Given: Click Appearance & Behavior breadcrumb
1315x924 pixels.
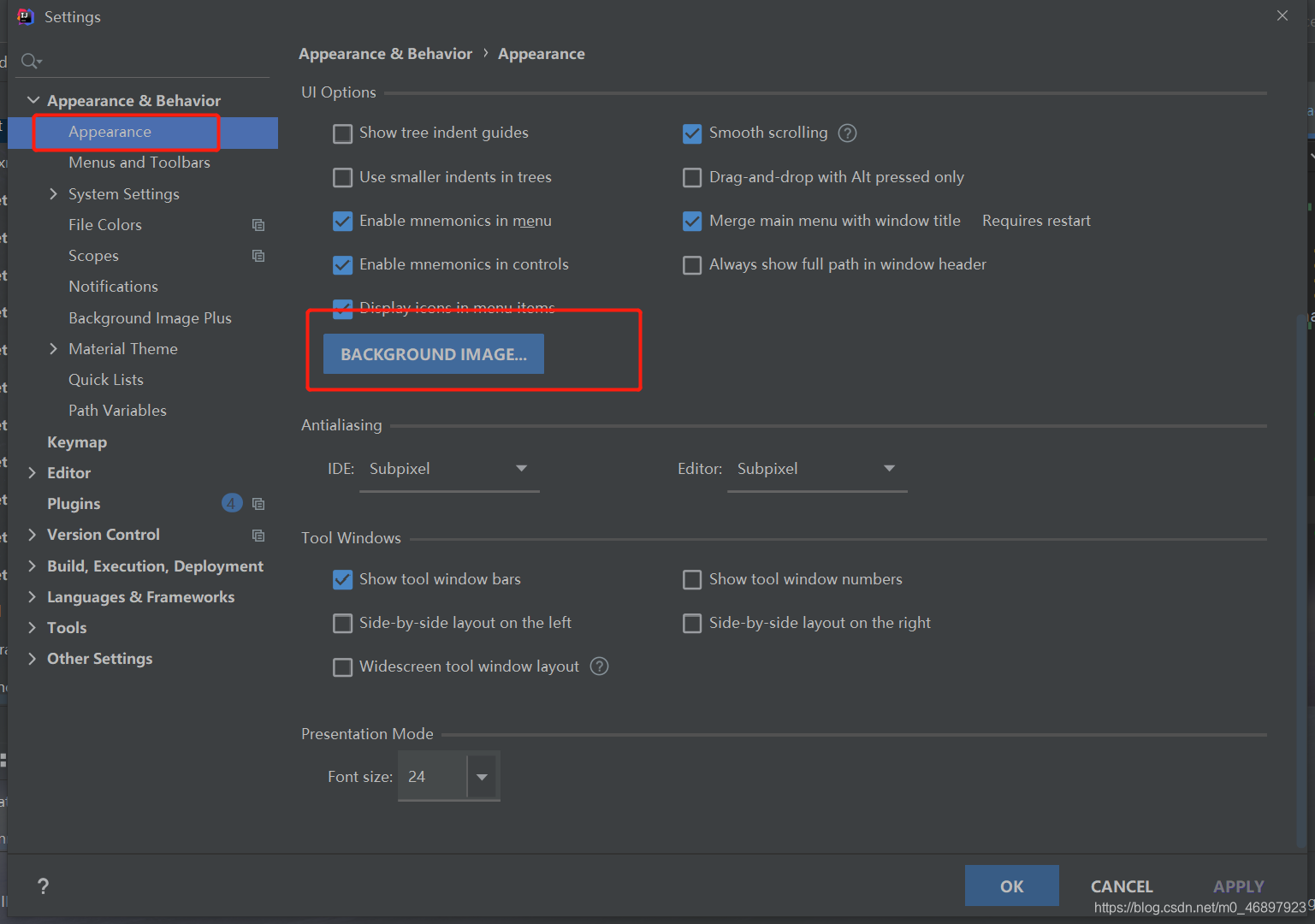Looking at the screenshot, I should tap(385, 54).
